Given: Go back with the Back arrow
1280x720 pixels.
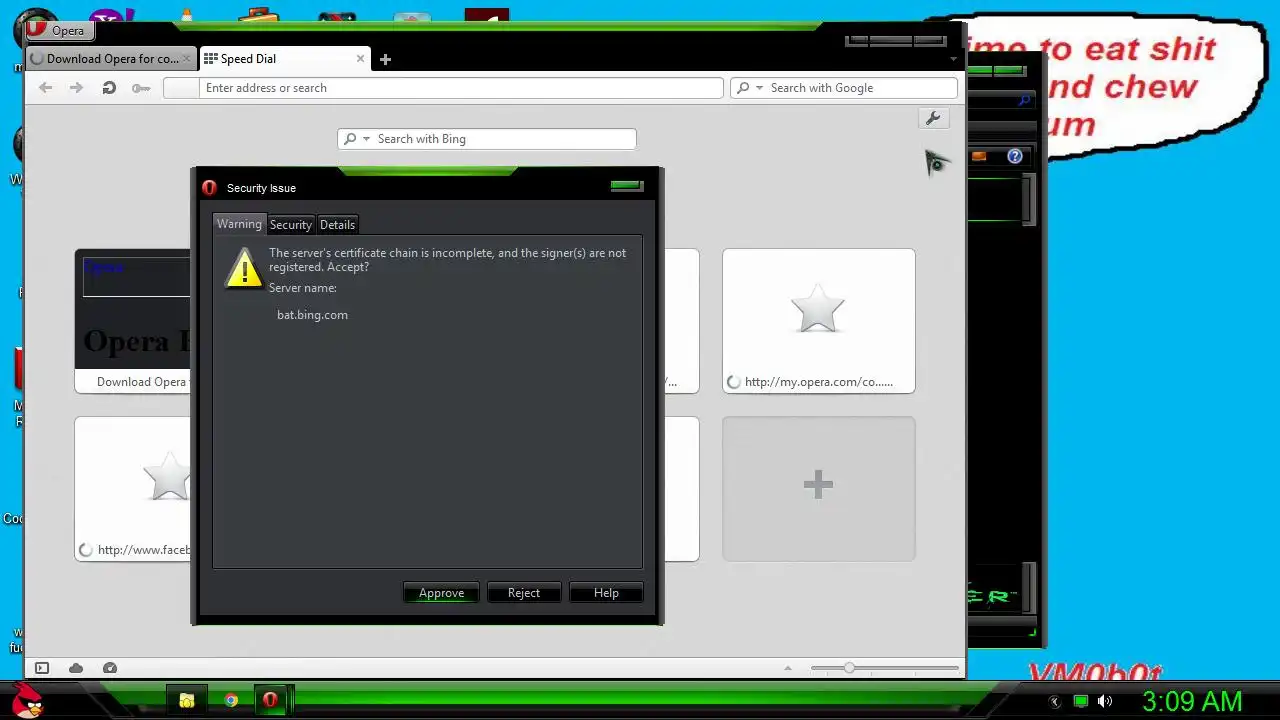Looking at the screenshot, I should click(45, 88).
